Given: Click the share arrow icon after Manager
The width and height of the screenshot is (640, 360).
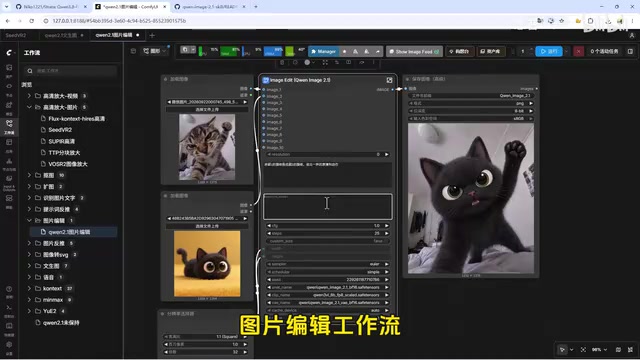Looking at the screenshot, I should click(378, 51).
